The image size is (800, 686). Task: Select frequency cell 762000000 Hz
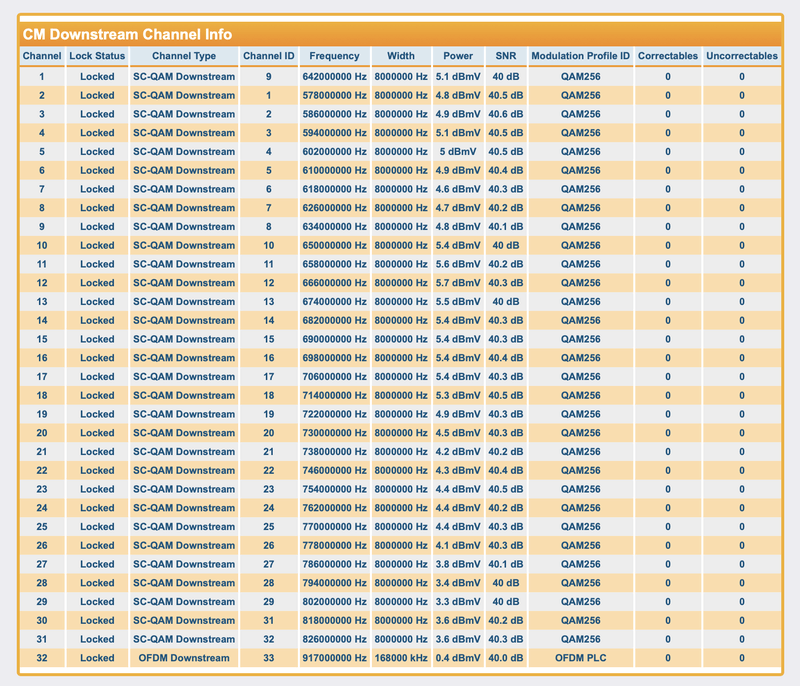[x=334, y=507]
